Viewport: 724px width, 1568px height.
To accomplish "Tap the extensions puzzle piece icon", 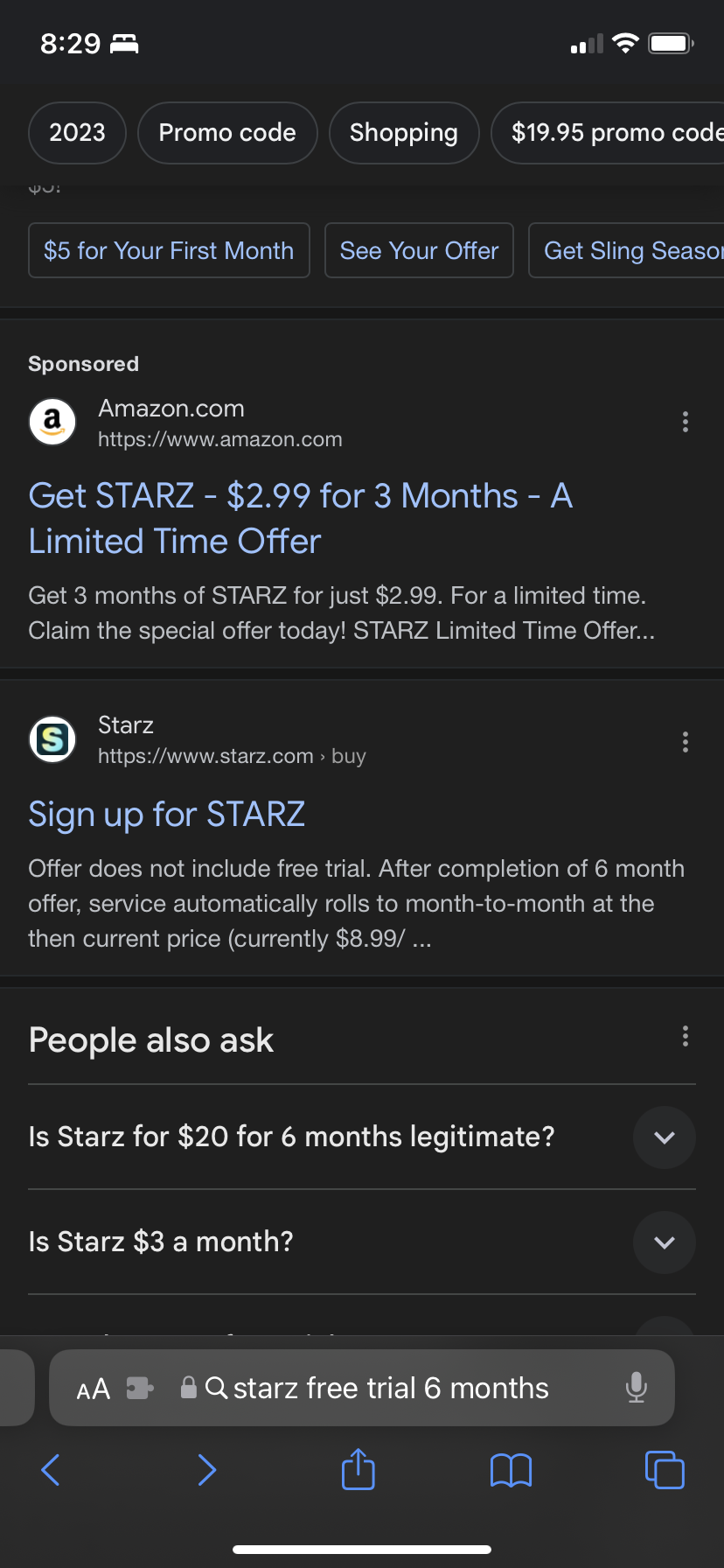I will (140, 1388).
